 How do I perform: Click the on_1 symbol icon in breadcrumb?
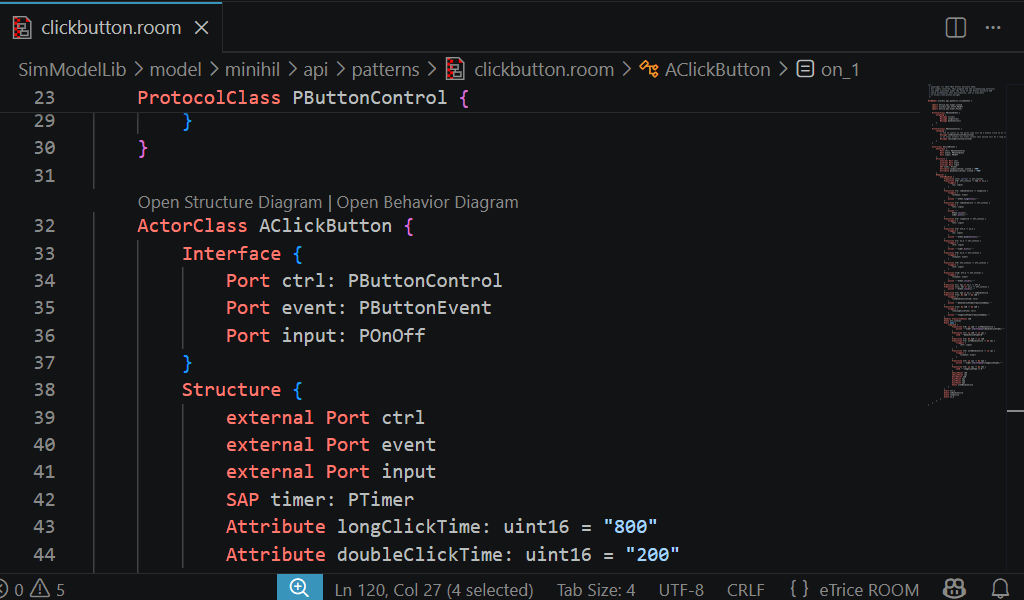click(805, 69)
